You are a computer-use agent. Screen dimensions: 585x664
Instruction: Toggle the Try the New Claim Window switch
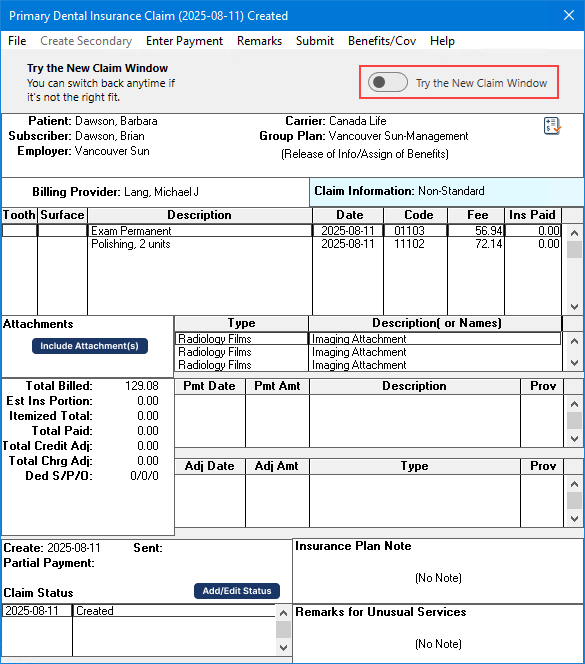tap(388, 82)
